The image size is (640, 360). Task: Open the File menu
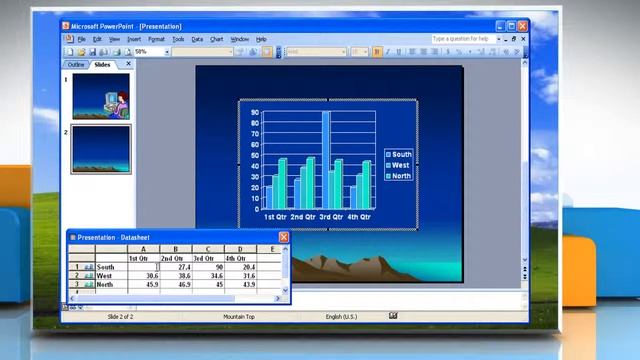(82, 39)
